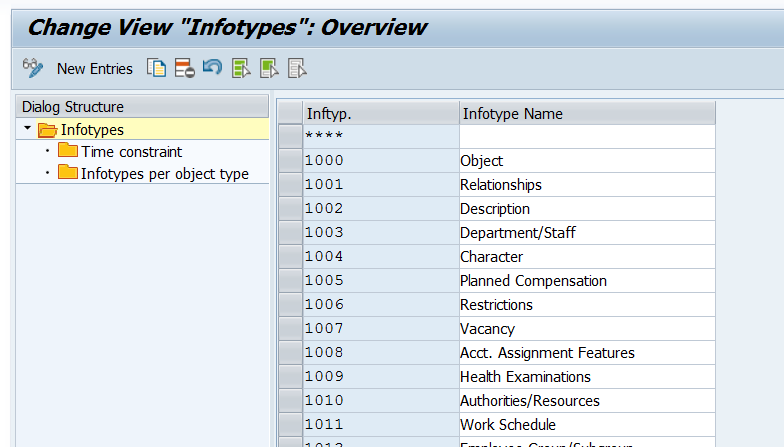
Task: Click the 1001 infotype cell
Action: (x=382, y=184)
